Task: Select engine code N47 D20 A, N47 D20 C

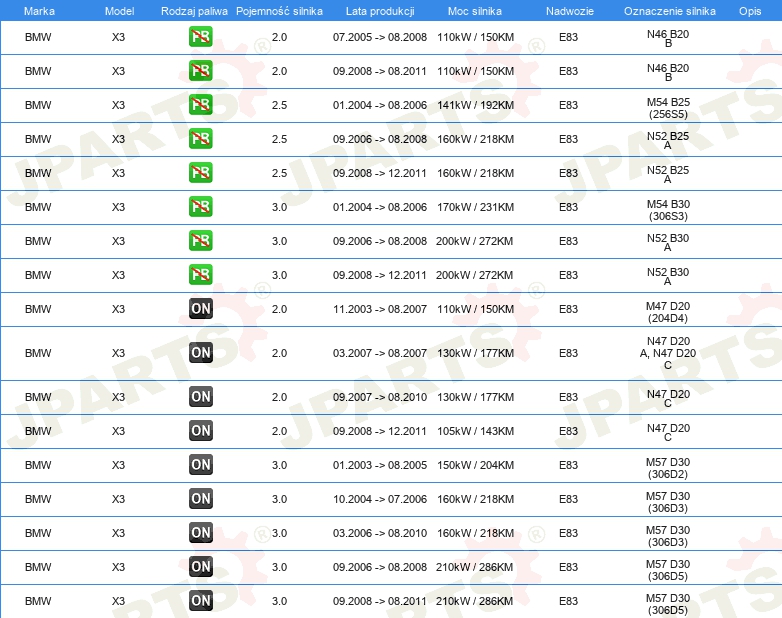Action: 668,353
